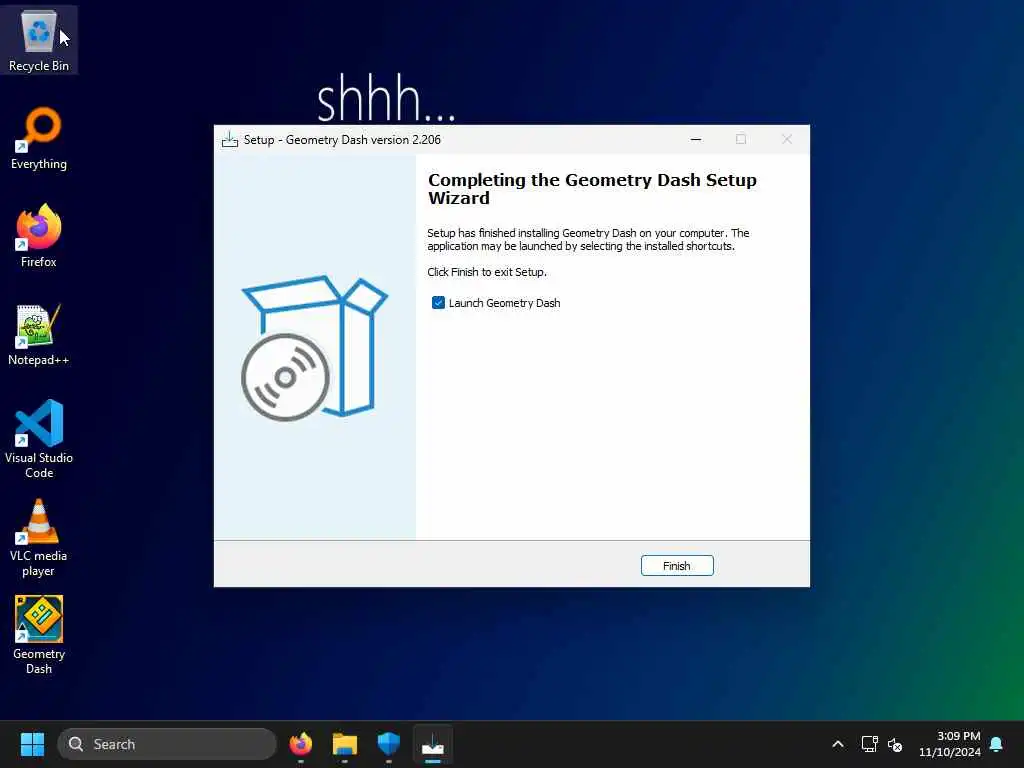Open Firefox from the taskbar
1024x768 pixels.
point(301,744)
